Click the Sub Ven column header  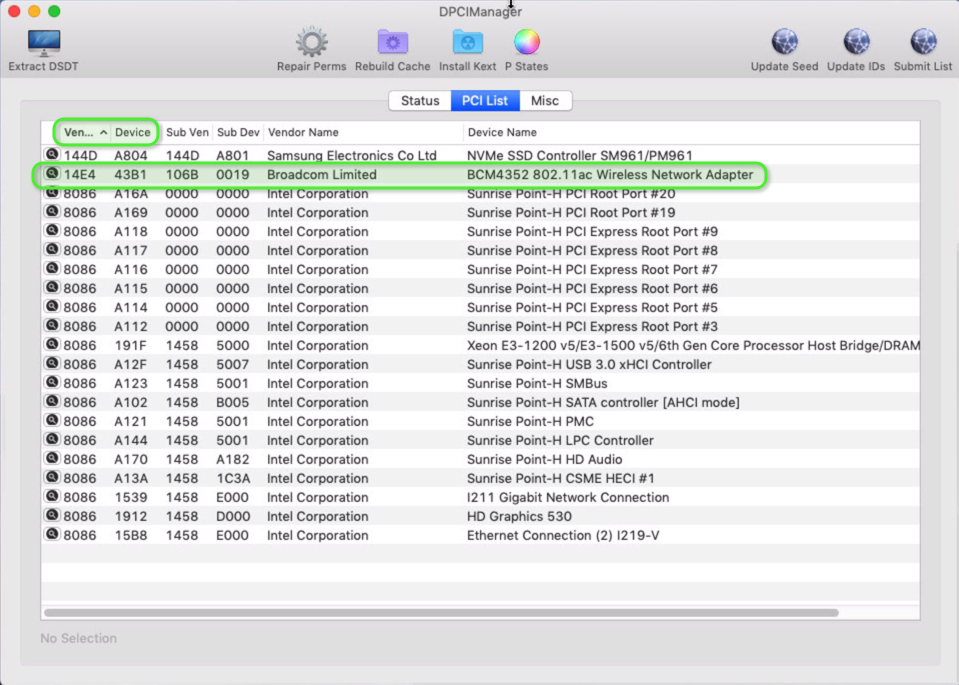point(187,132)
